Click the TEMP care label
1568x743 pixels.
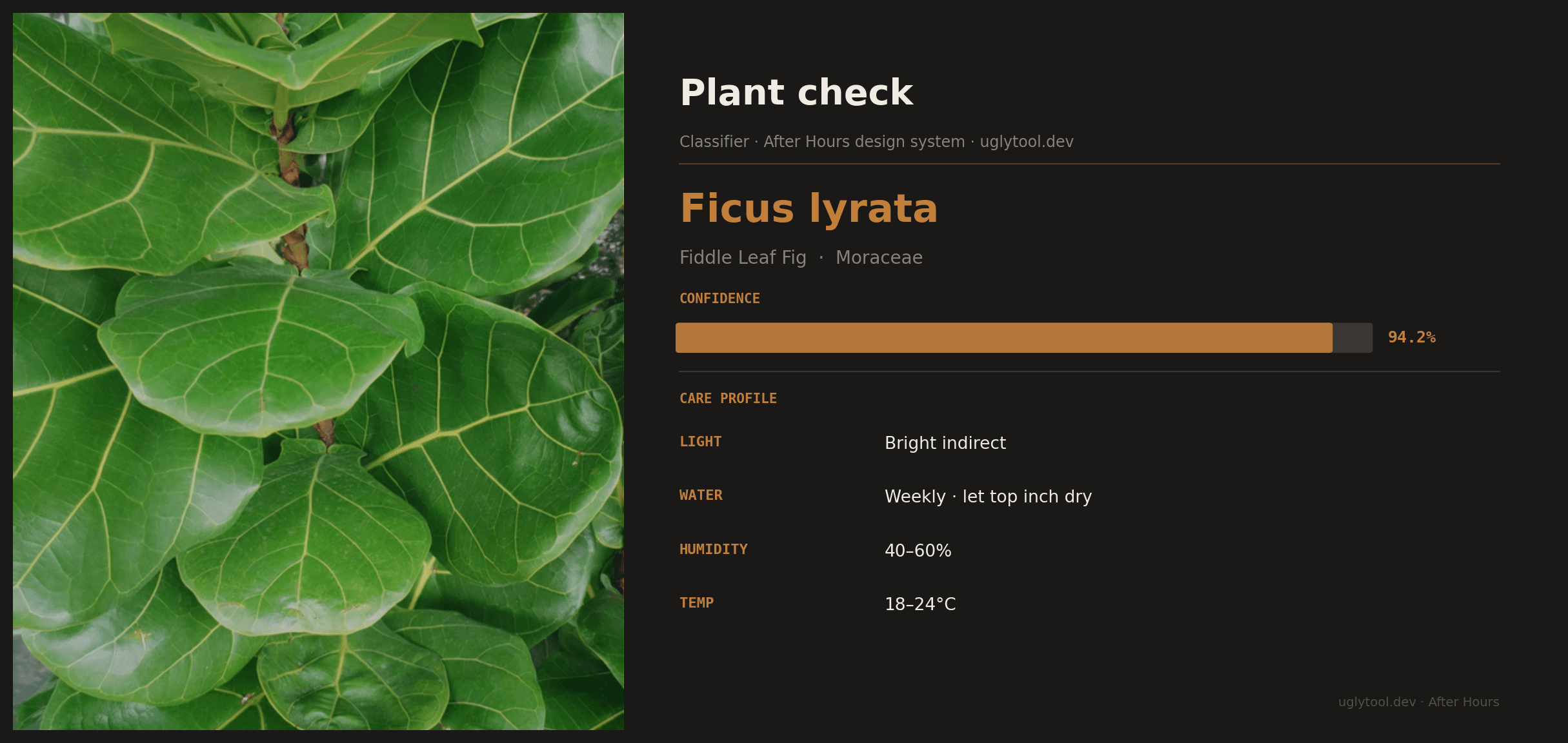point(696,602)
